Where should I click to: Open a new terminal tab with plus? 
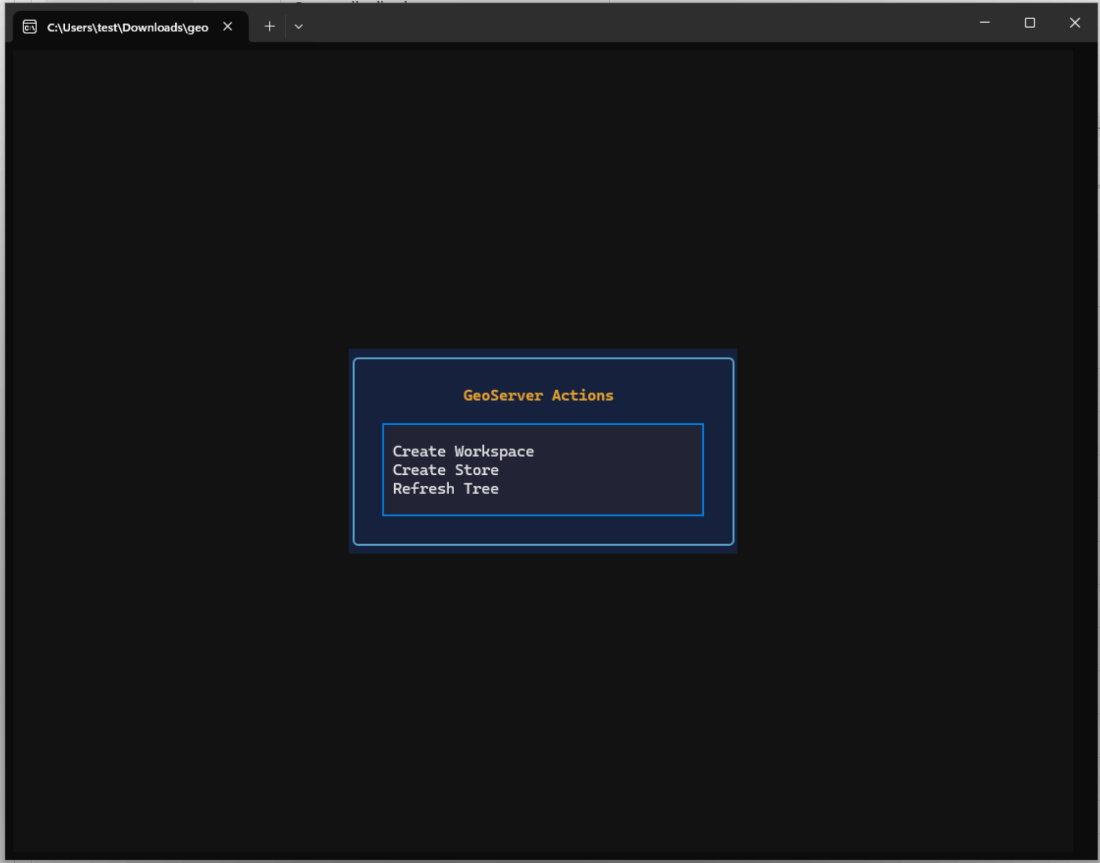(269, 27)
